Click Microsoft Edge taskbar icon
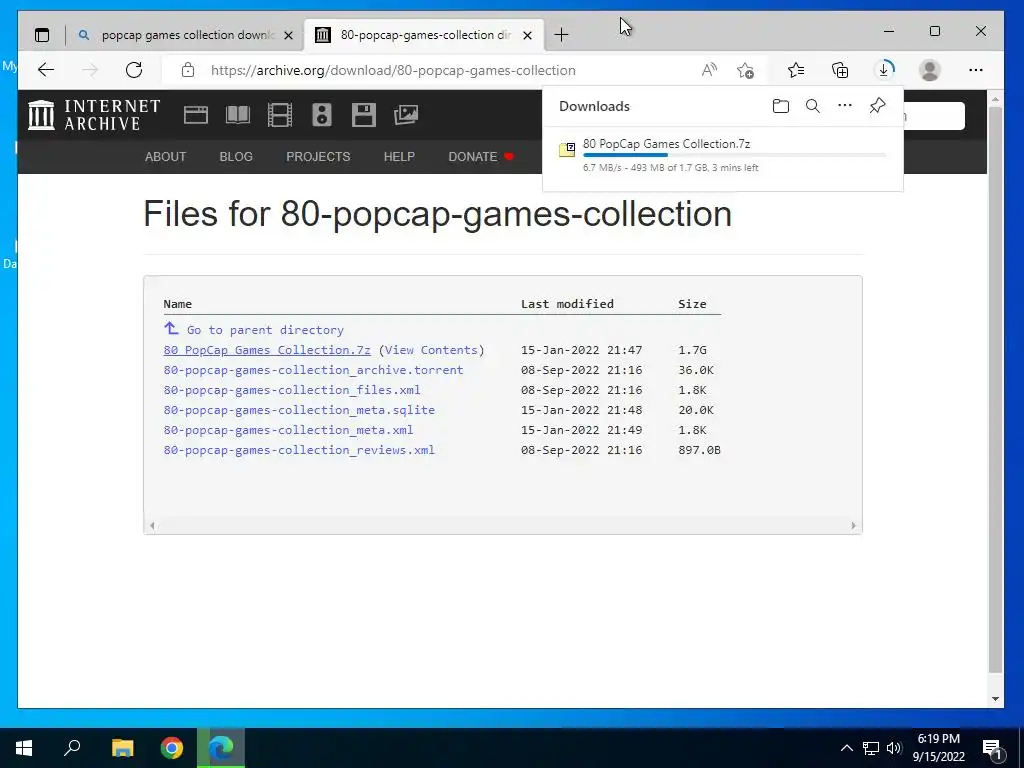This screenshot has height=768, width=1024. [x=221, y=748]
